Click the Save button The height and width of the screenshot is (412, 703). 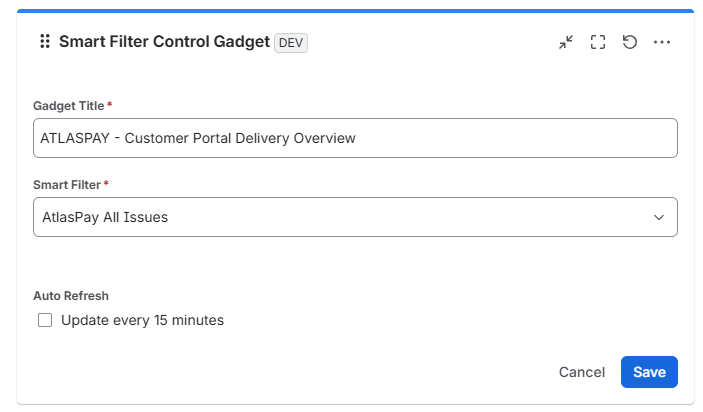[649, 372]
